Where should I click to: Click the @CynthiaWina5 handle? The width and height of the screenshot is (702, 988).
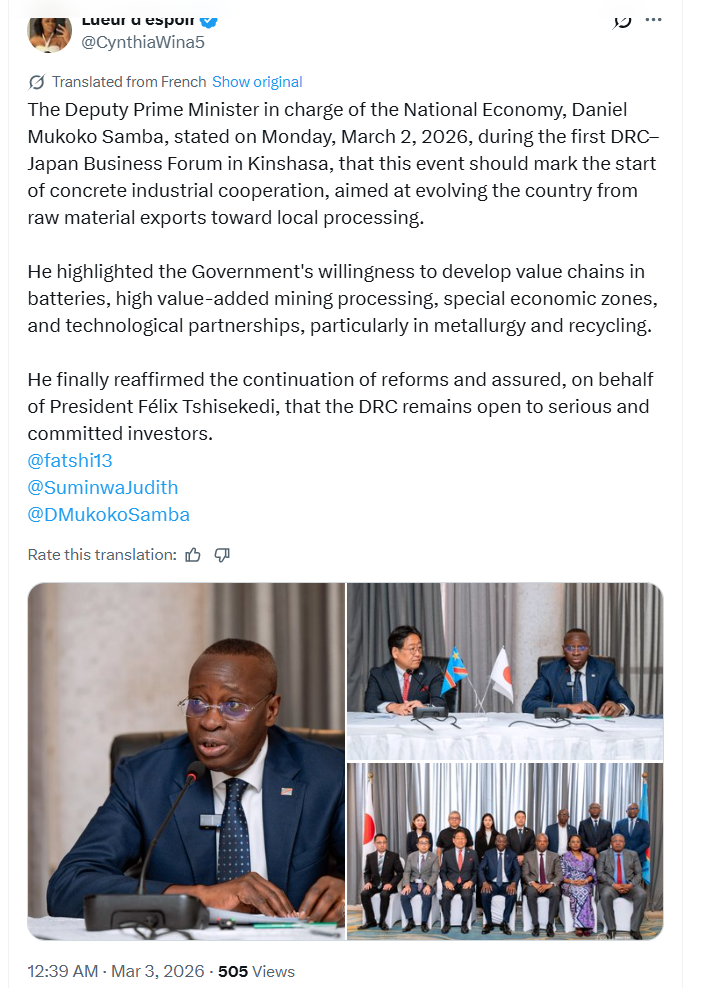click(x=143, y=42)
